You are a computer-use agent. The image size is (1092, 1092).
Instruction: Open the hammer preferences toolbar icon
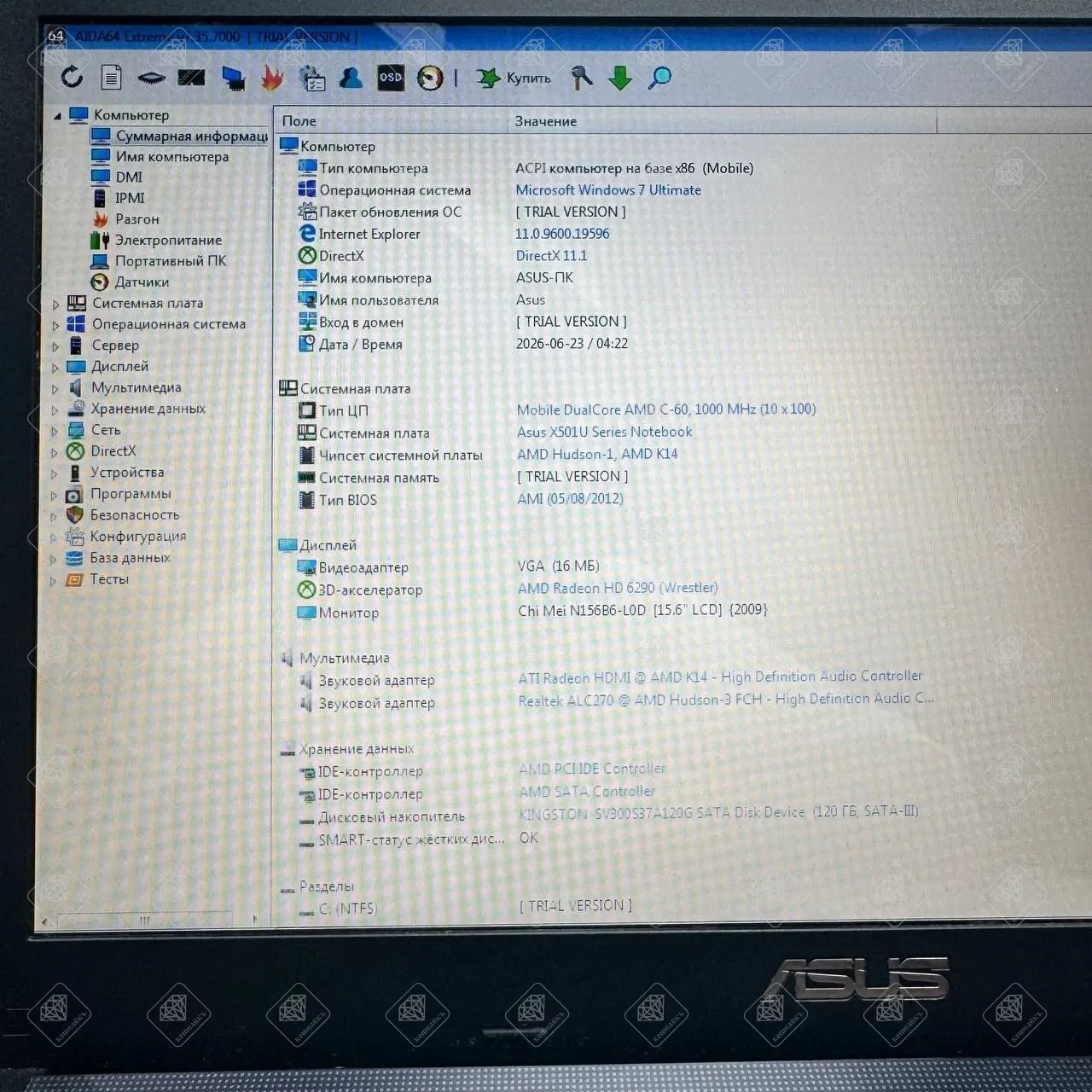pos(582,78)
